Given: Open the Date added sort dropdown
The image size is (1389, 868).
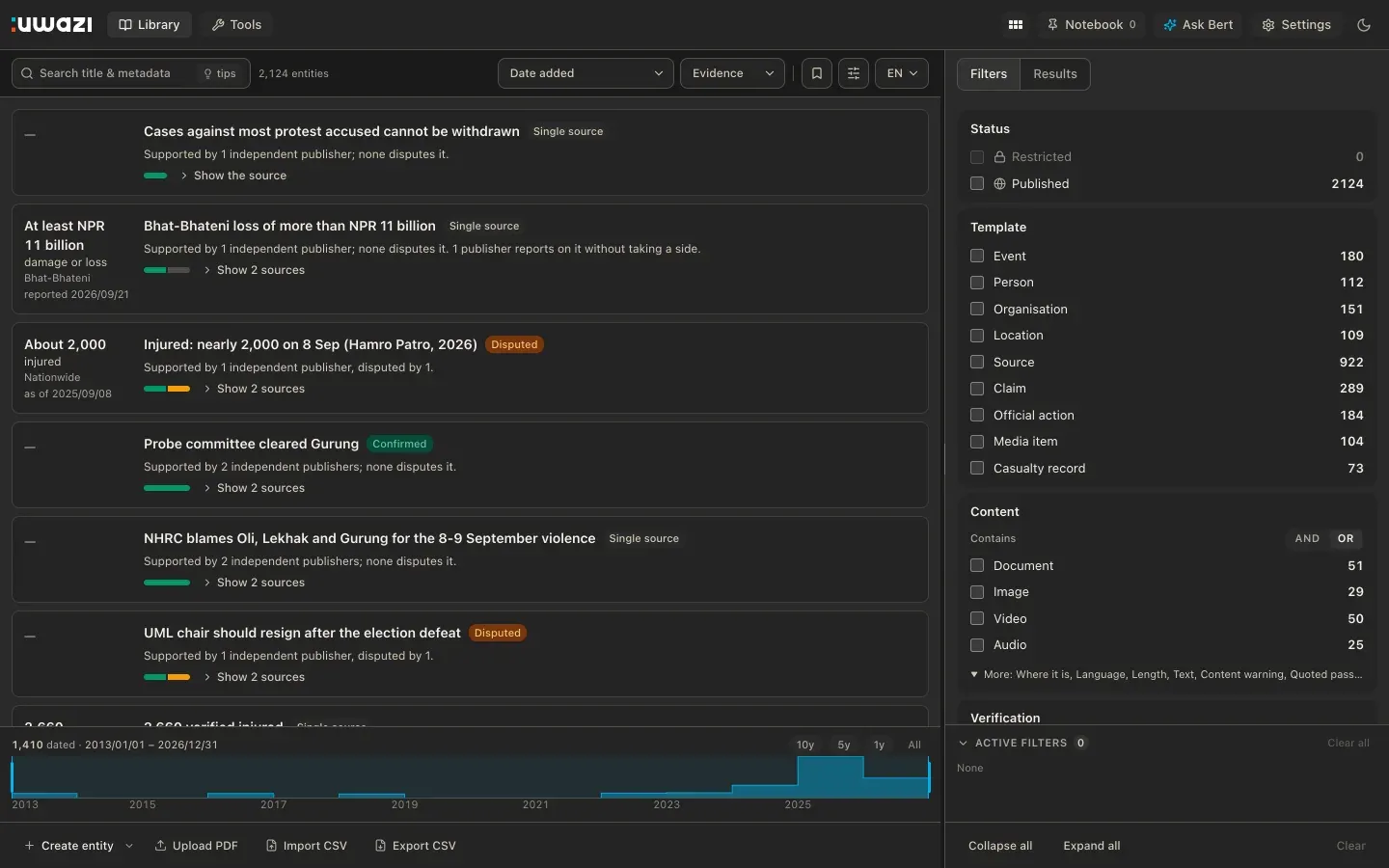Looking at the screenshot, I should pyautogui.click(x=586, y=73).
